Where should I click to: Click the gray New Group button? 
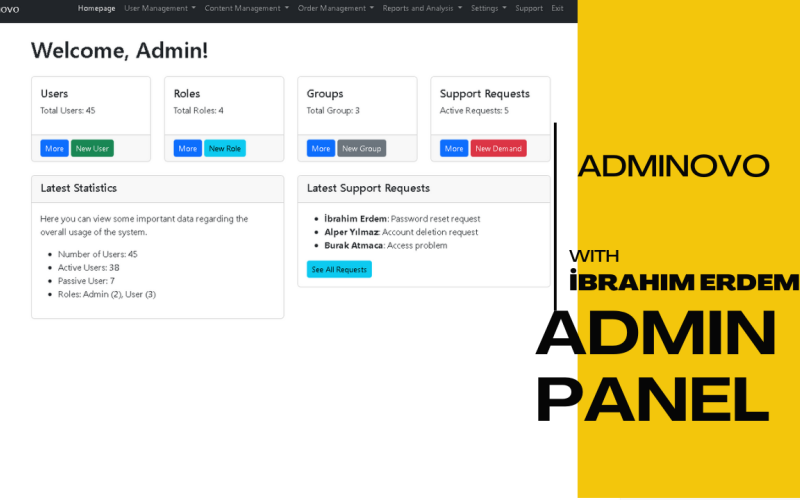point(362,148)
